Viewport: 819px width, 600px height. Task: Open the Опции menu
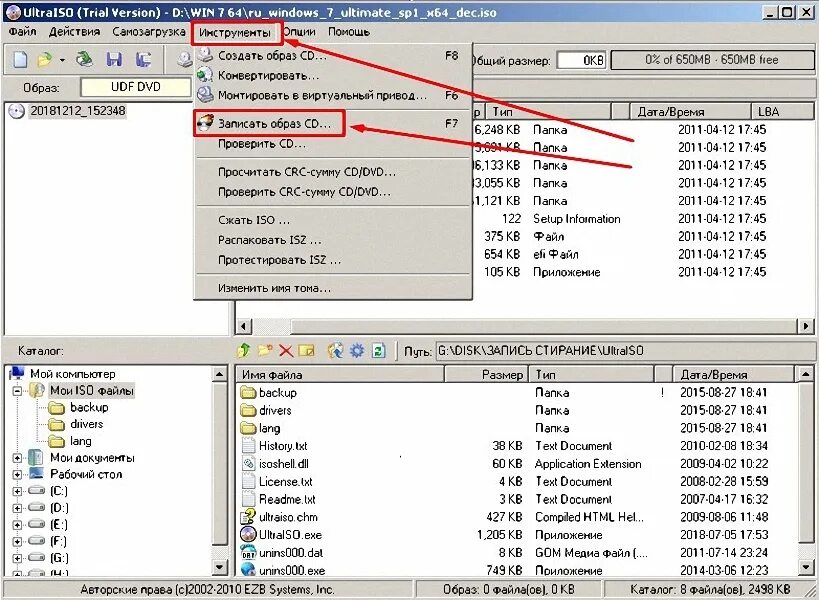click(300, 32)
